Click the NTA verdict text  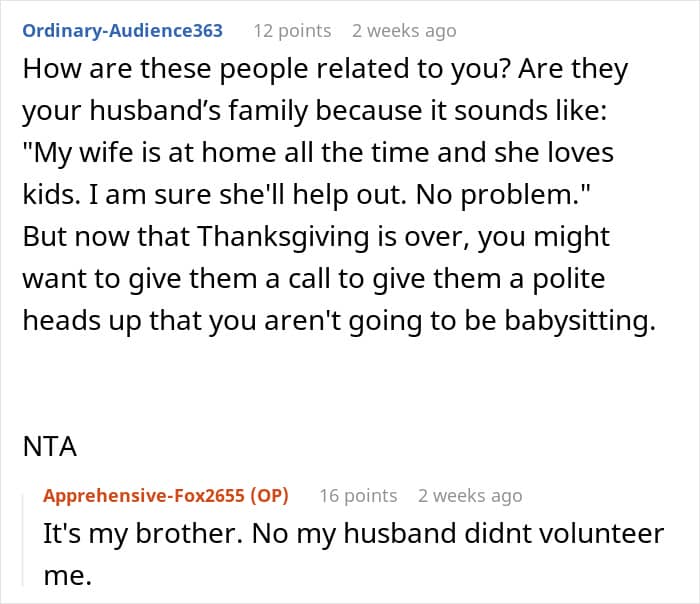click(x=50, y=446)
